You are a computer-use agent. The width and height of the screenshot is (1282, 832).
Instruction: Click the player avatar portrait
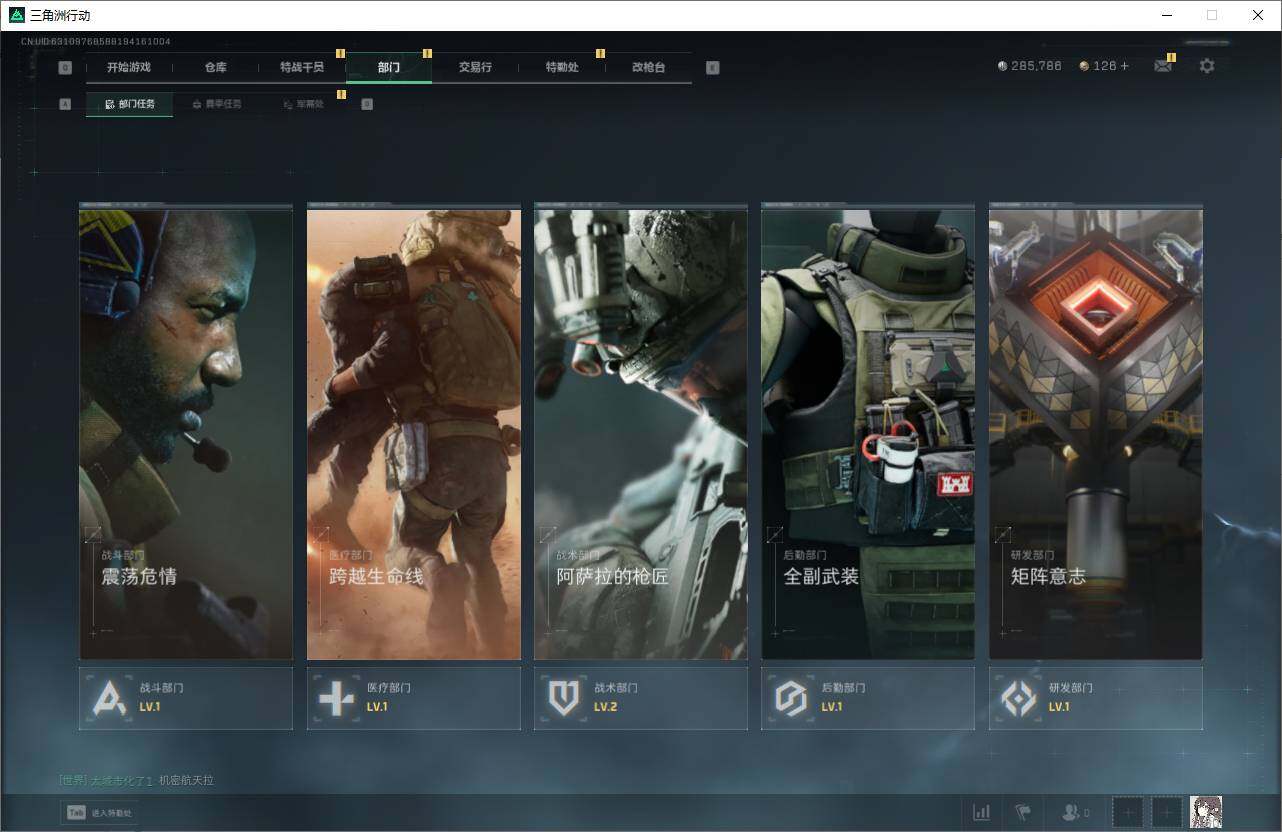[x=1205, y=811]
